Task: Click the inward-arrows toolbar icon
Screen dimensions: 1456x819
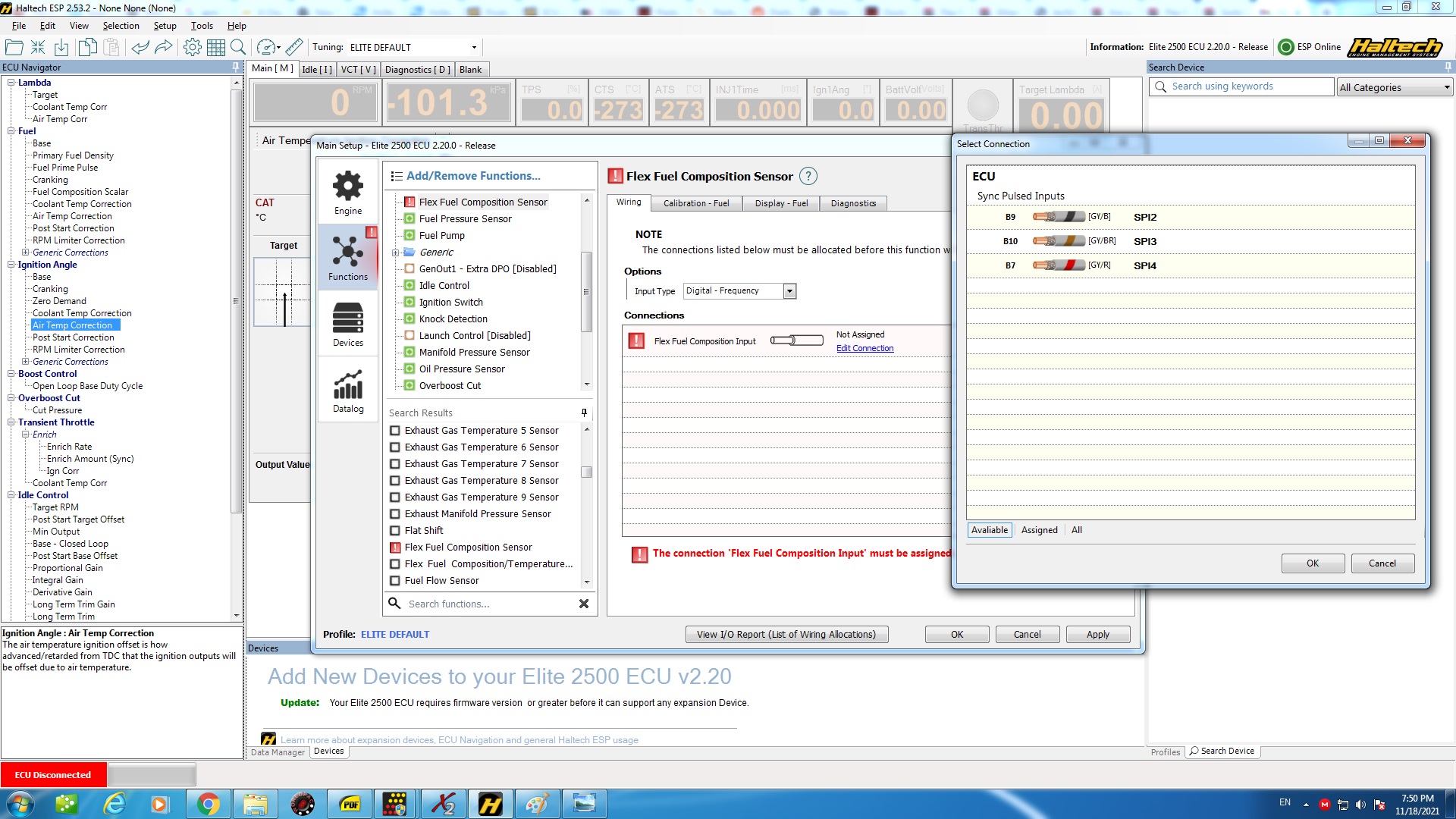Action: click(x=38, y=47)
